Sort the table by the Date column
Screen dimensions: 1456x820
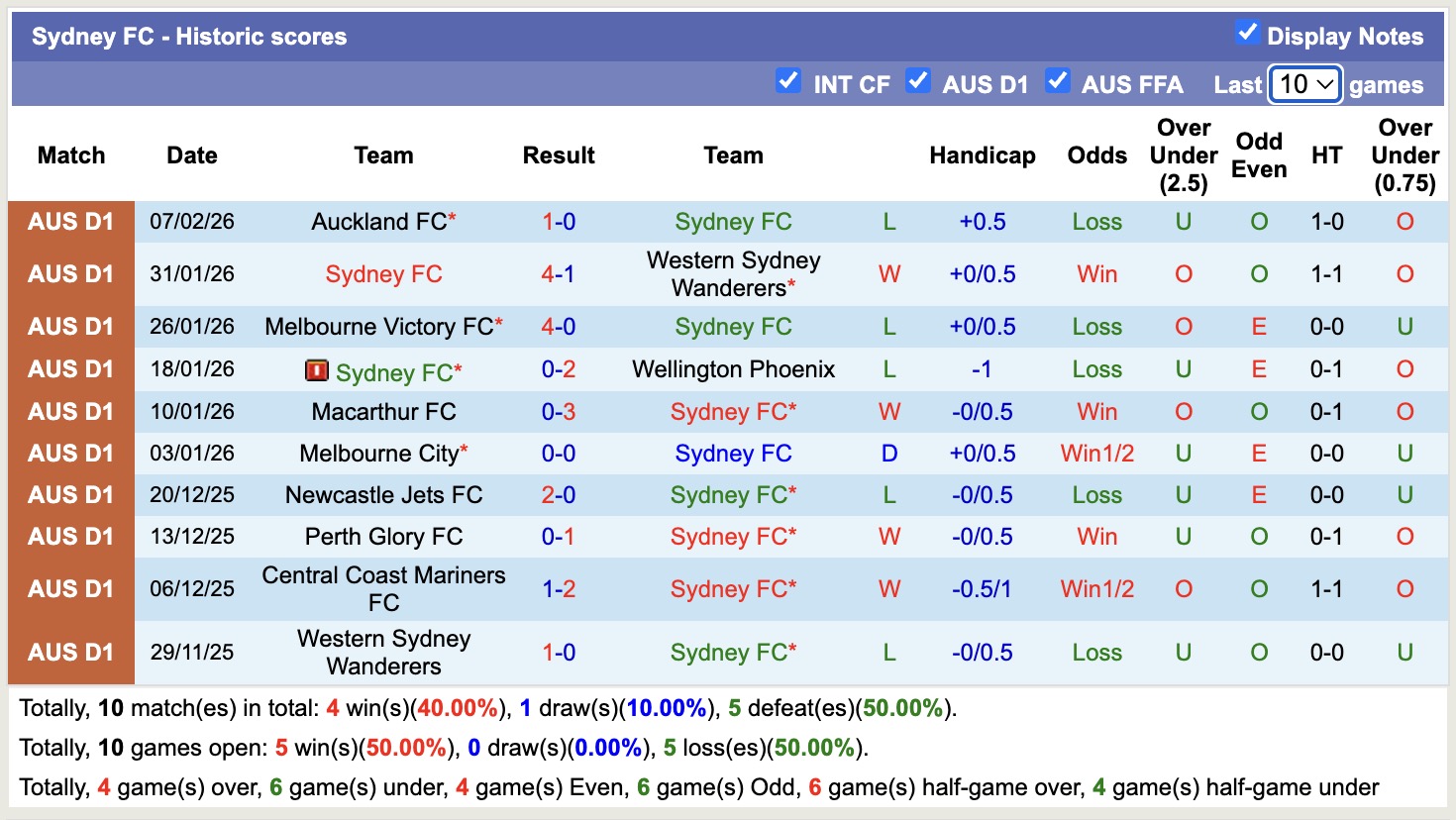191,155
